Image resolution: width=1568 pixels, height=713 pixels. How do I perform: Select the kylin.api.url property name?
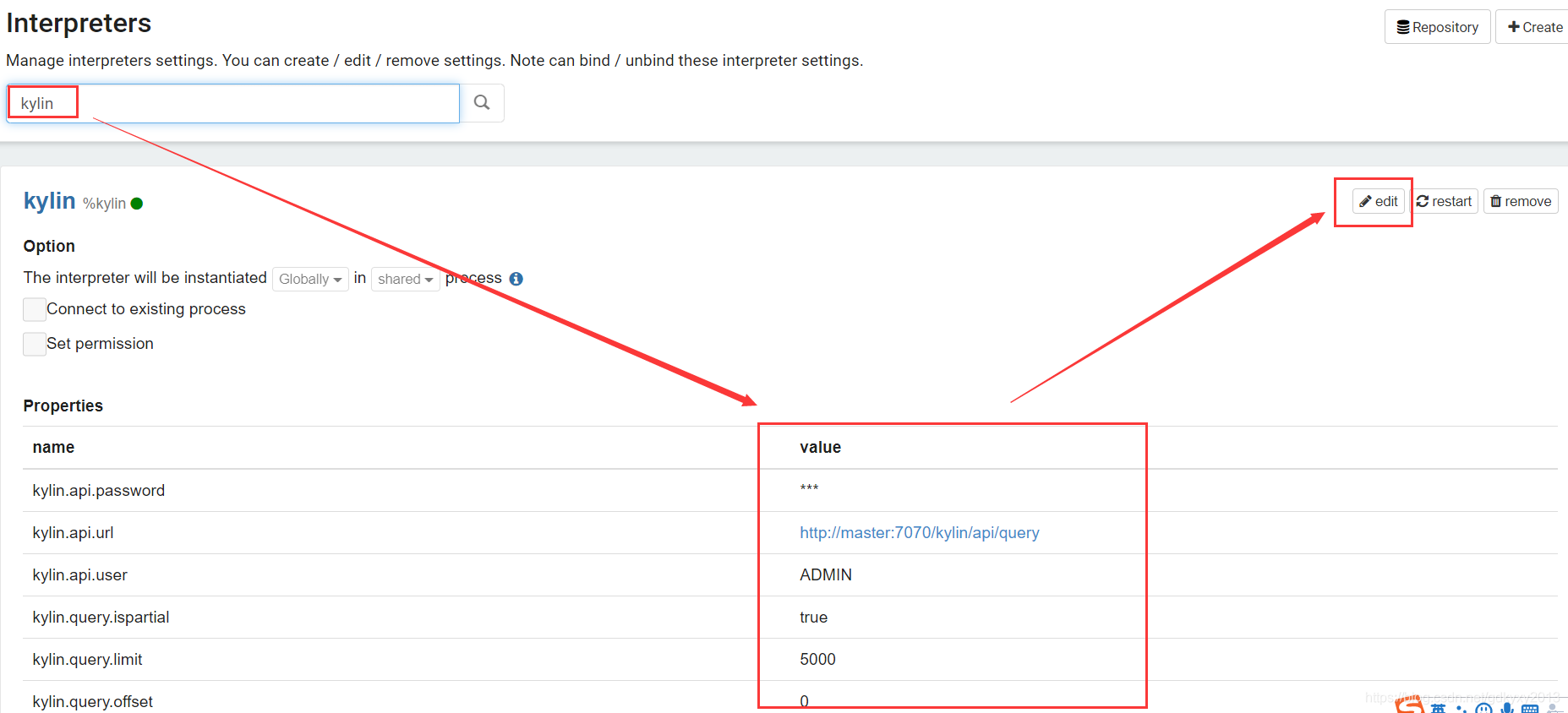73,533
